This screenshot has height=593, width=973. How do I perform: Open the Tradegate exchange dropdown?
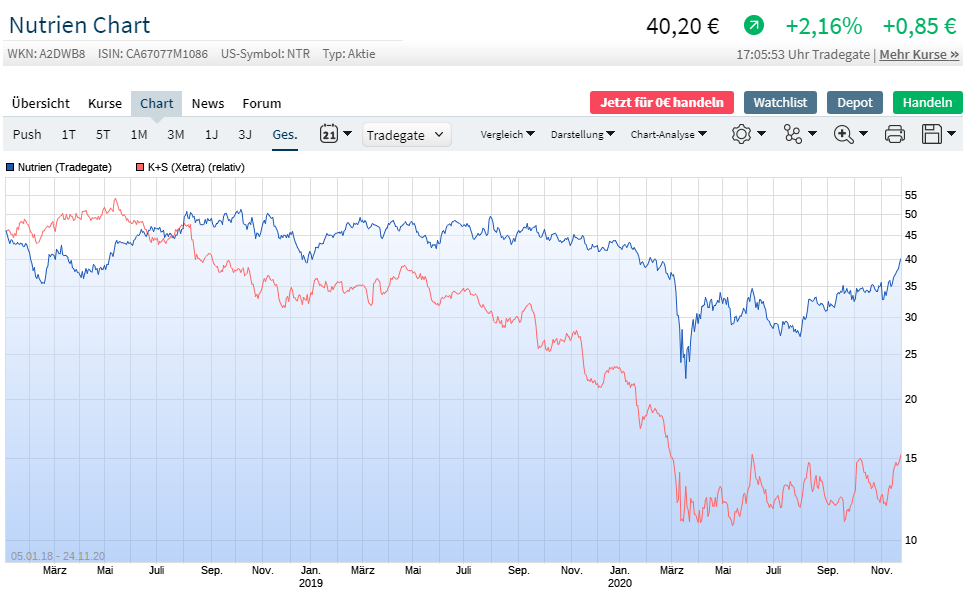406,135
